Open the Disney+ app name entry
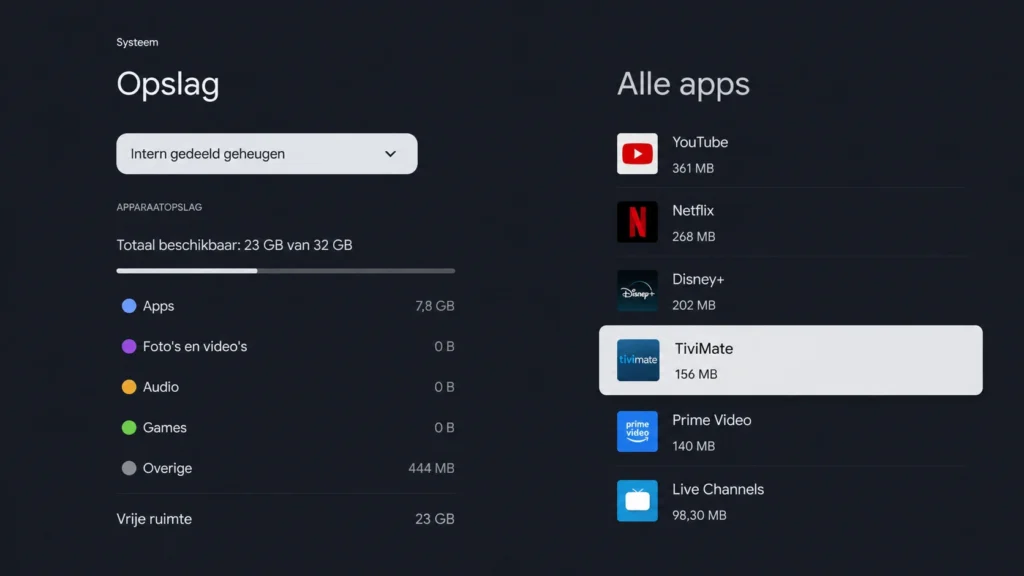The image size is (1024, 576). (698, 280)
